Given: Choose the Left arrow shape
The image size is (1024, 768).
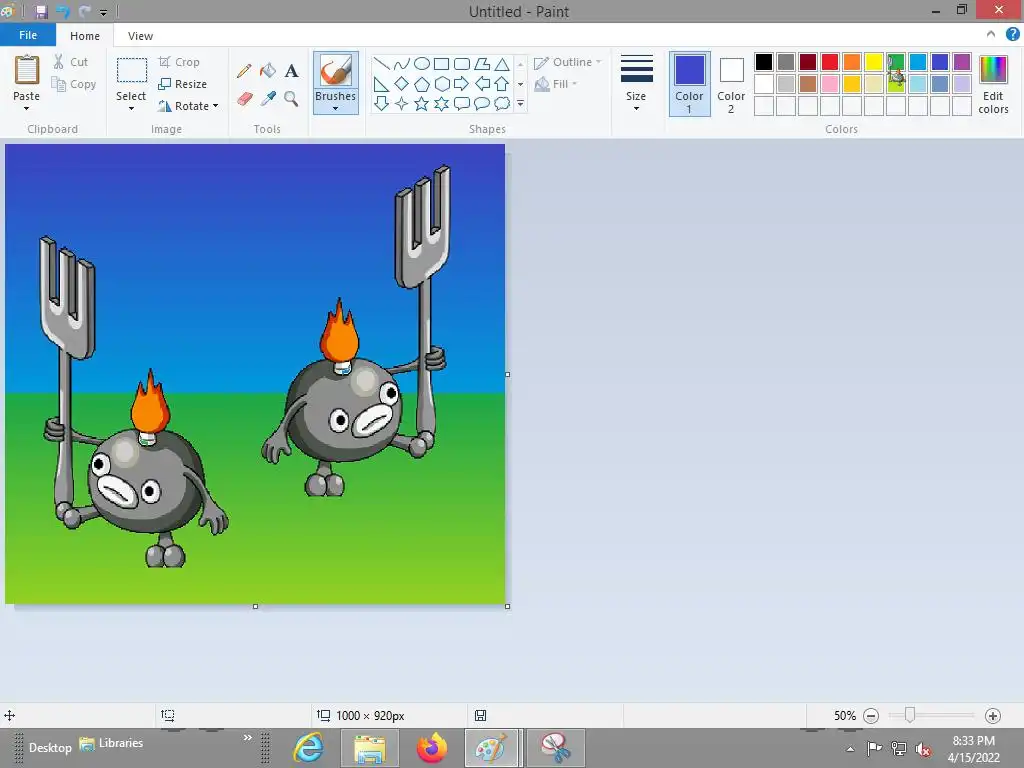Looking at the screenshot, I should pyautogui.click(x=482, y=84).
